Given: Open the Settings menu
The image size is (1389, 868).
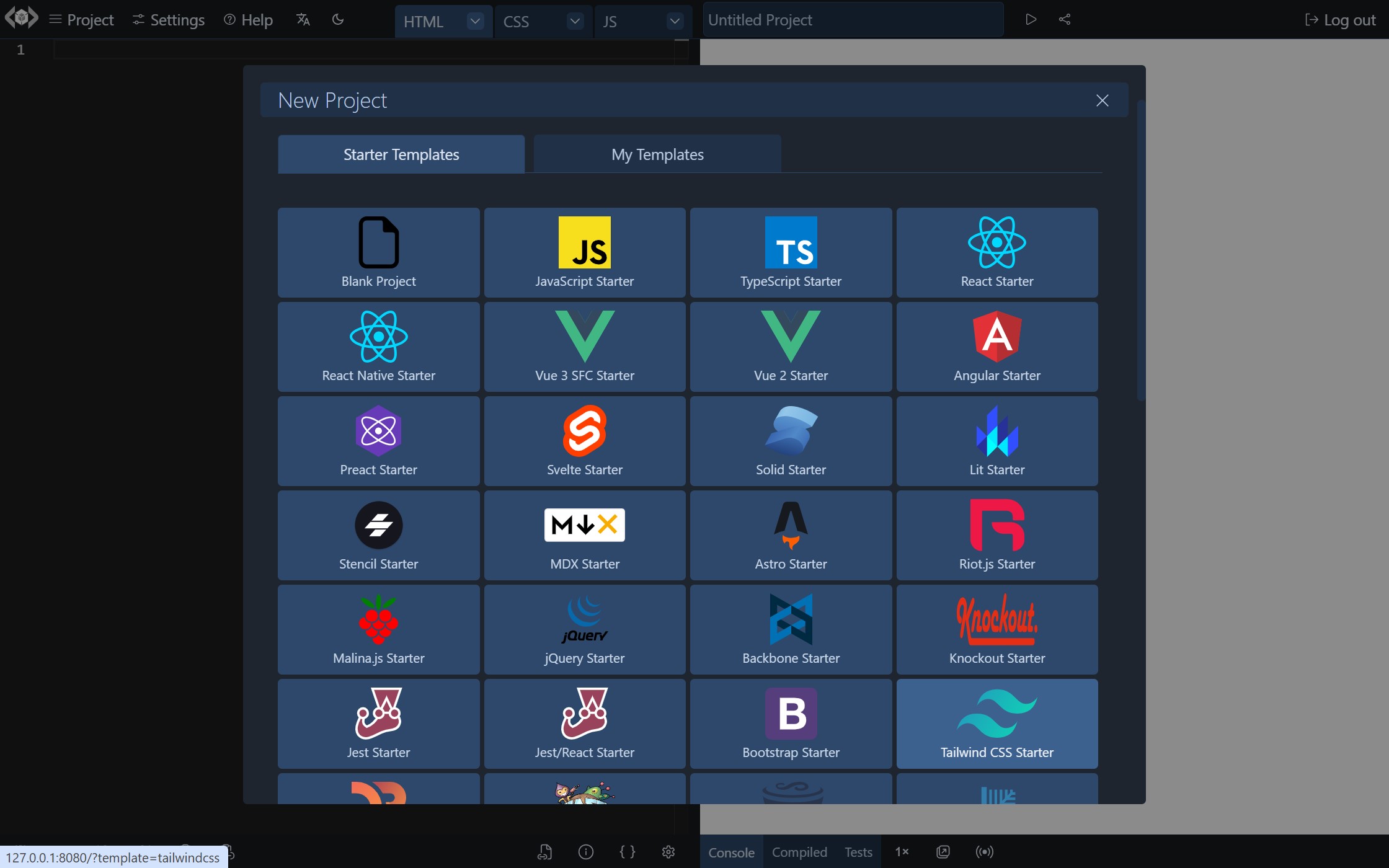Looking at the screenshot, I should pyautogui.click(x=170, y=19).
